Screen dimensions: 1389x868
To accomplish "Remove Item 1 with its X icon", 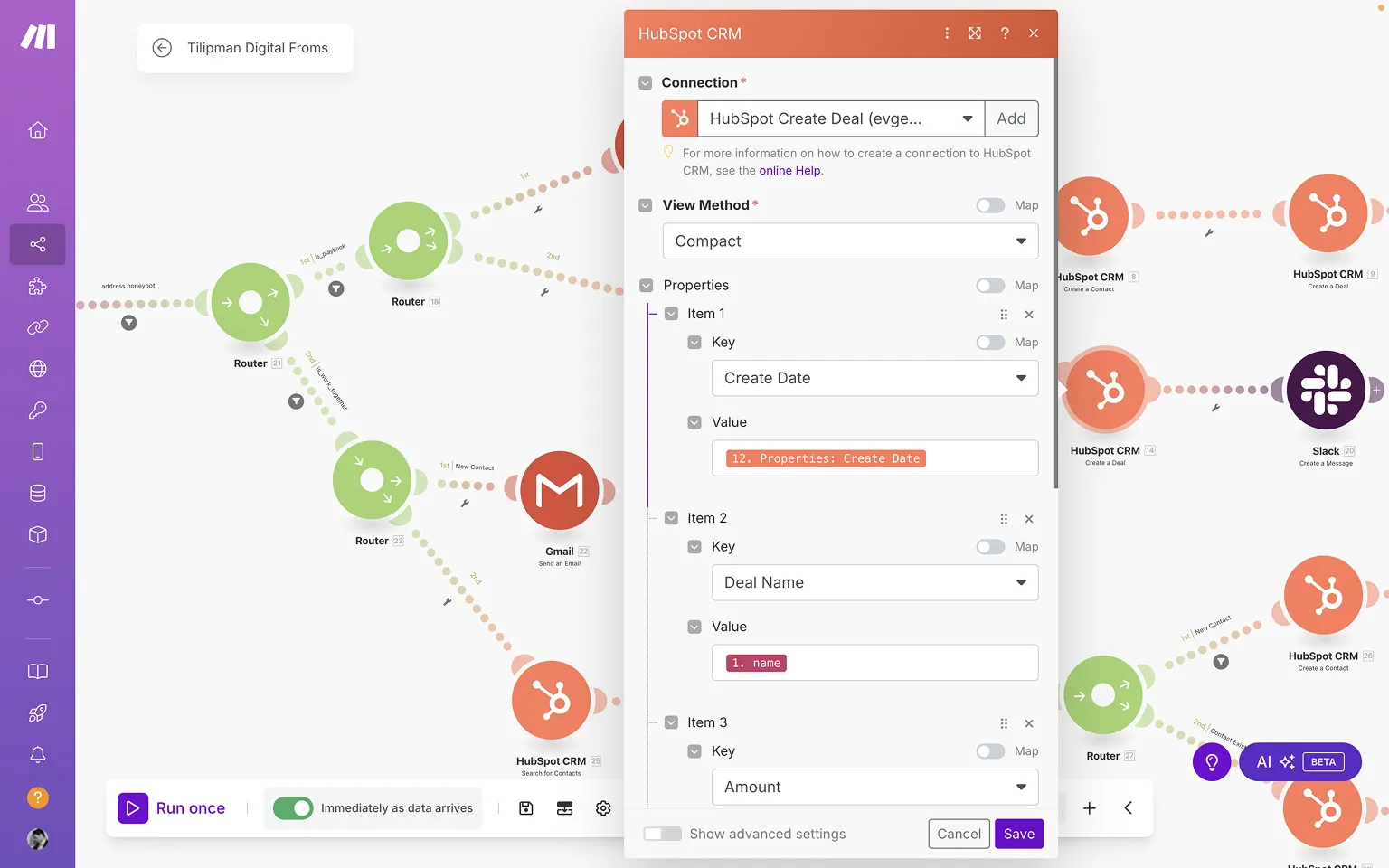I will click(1029, 315).
